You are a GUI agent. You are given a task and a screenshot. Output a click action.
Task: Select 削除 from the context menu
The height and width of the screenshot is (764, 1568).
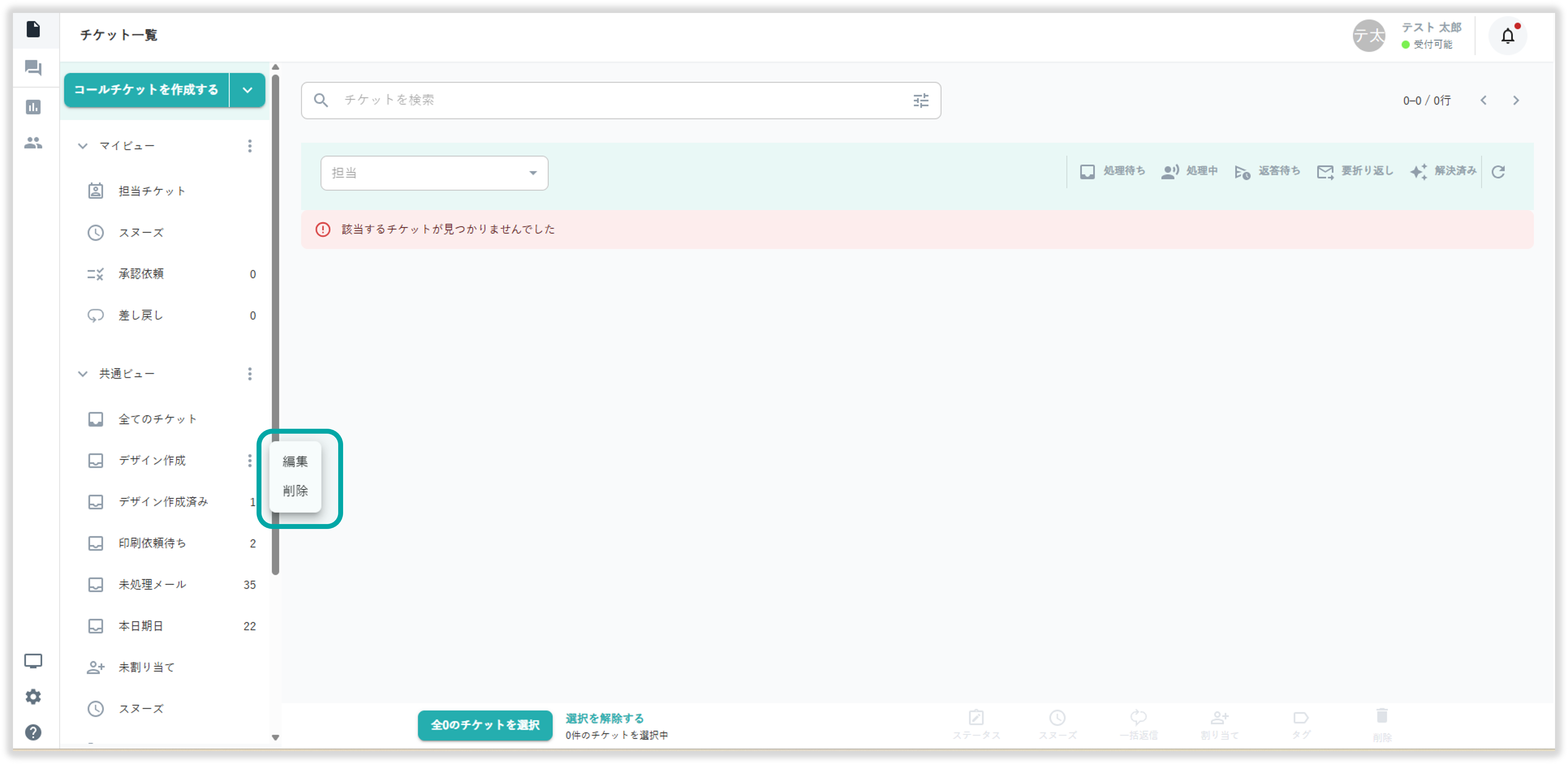[x=295, y=491]
